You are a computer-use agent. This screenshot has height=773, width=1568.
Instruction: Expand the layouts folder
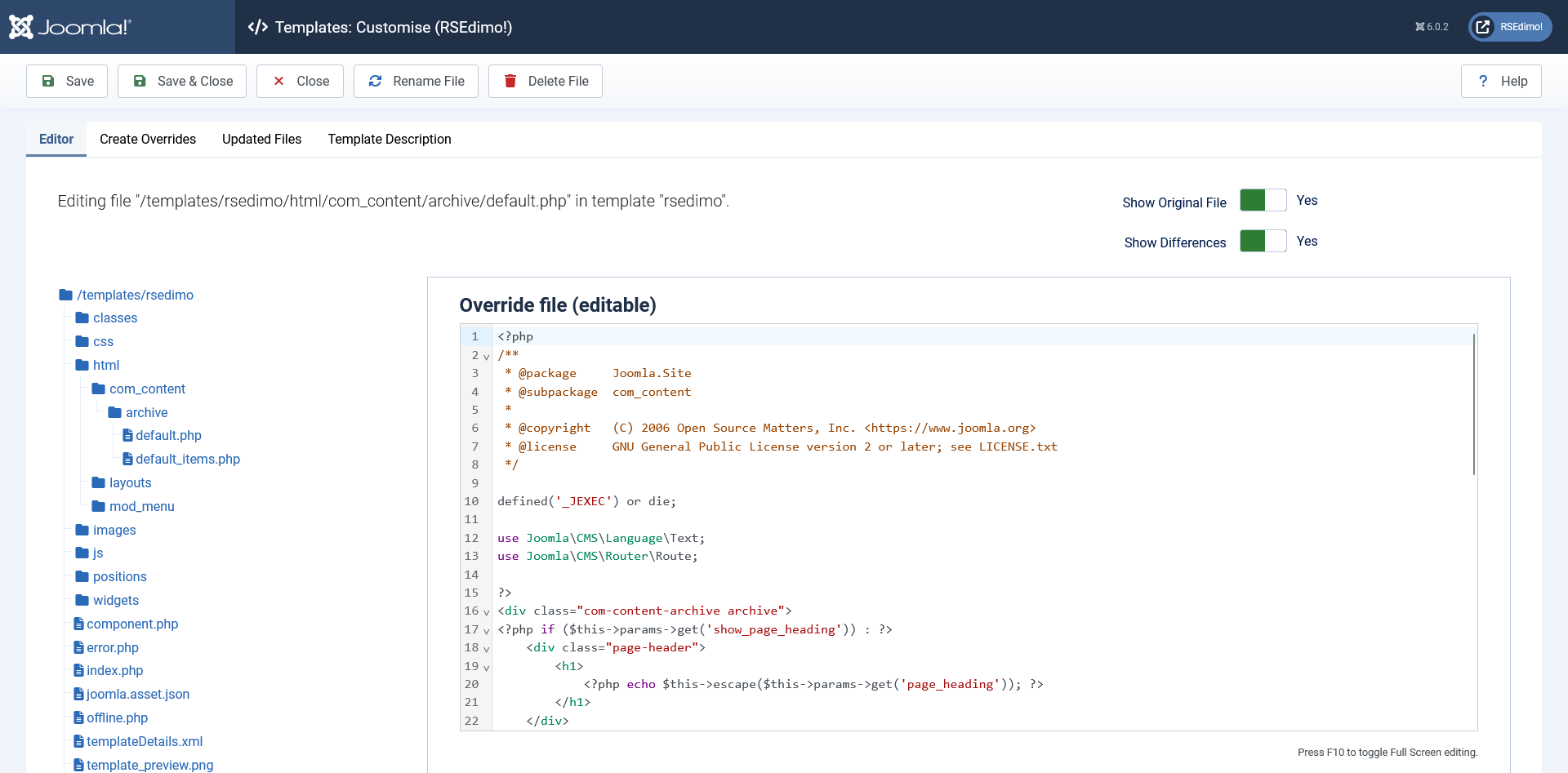click(130, 482)
